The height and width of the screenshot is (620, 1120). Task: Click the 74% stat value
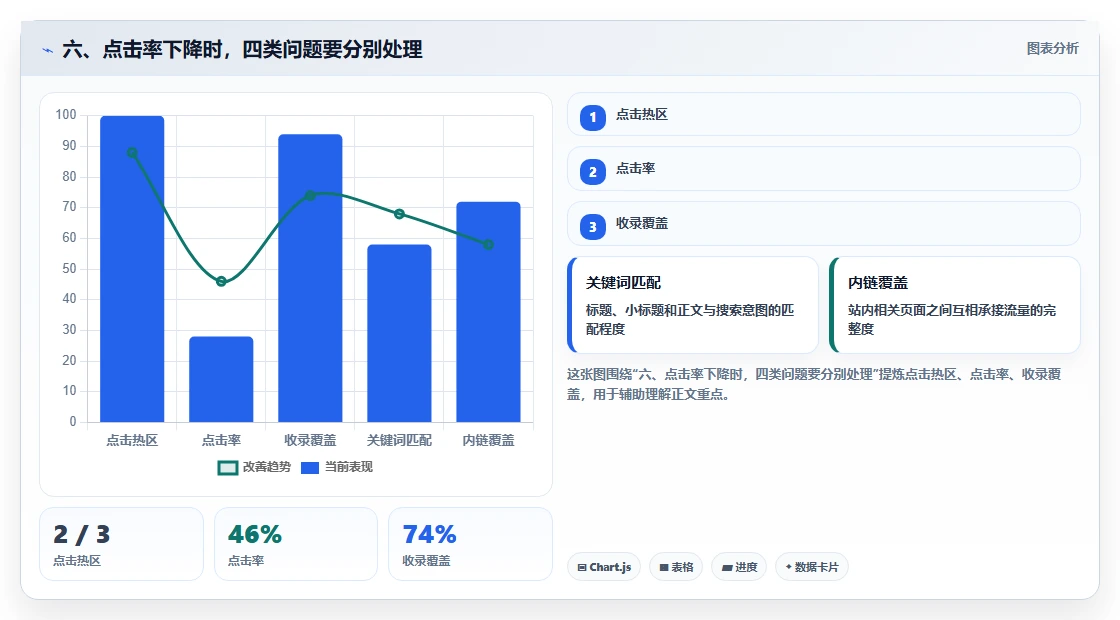click(x=429, y=534)
